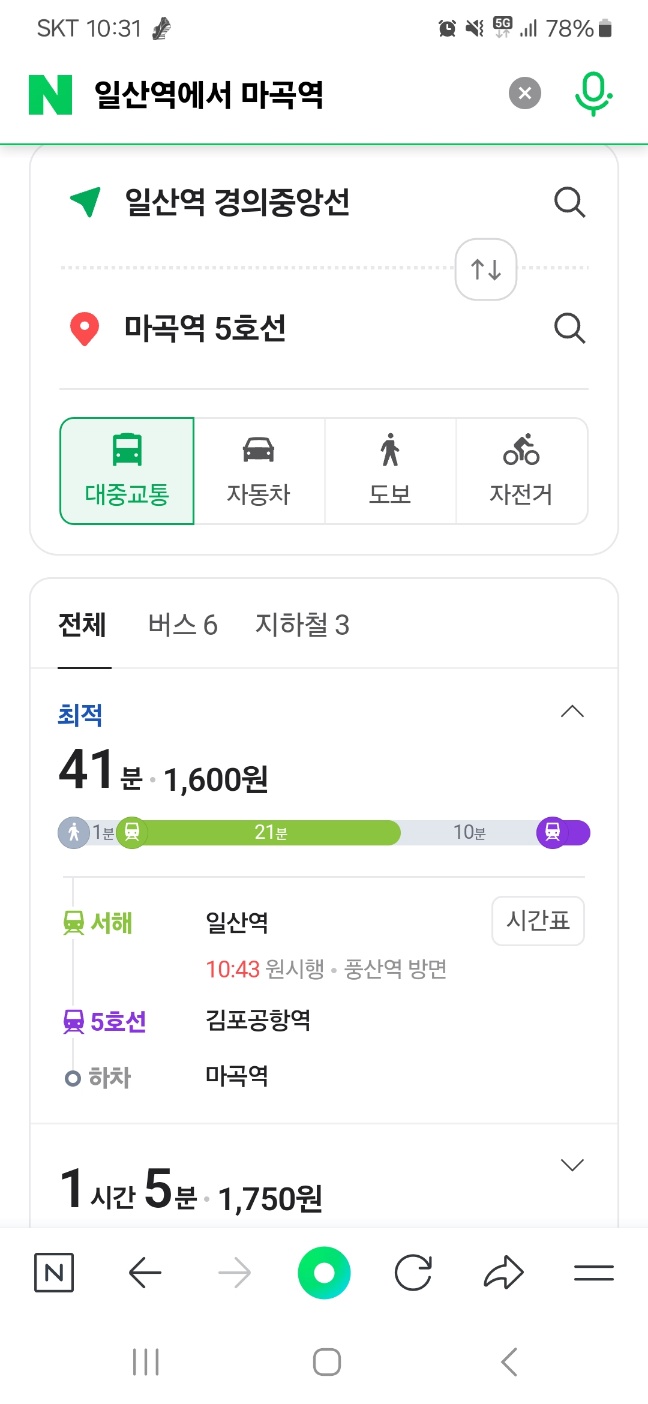Image resolution: width=648 pixels, height=1404 pixels.
Task: Select the 도보 walking mode icon
Action: pyautogui.click(x=390, y=470)
